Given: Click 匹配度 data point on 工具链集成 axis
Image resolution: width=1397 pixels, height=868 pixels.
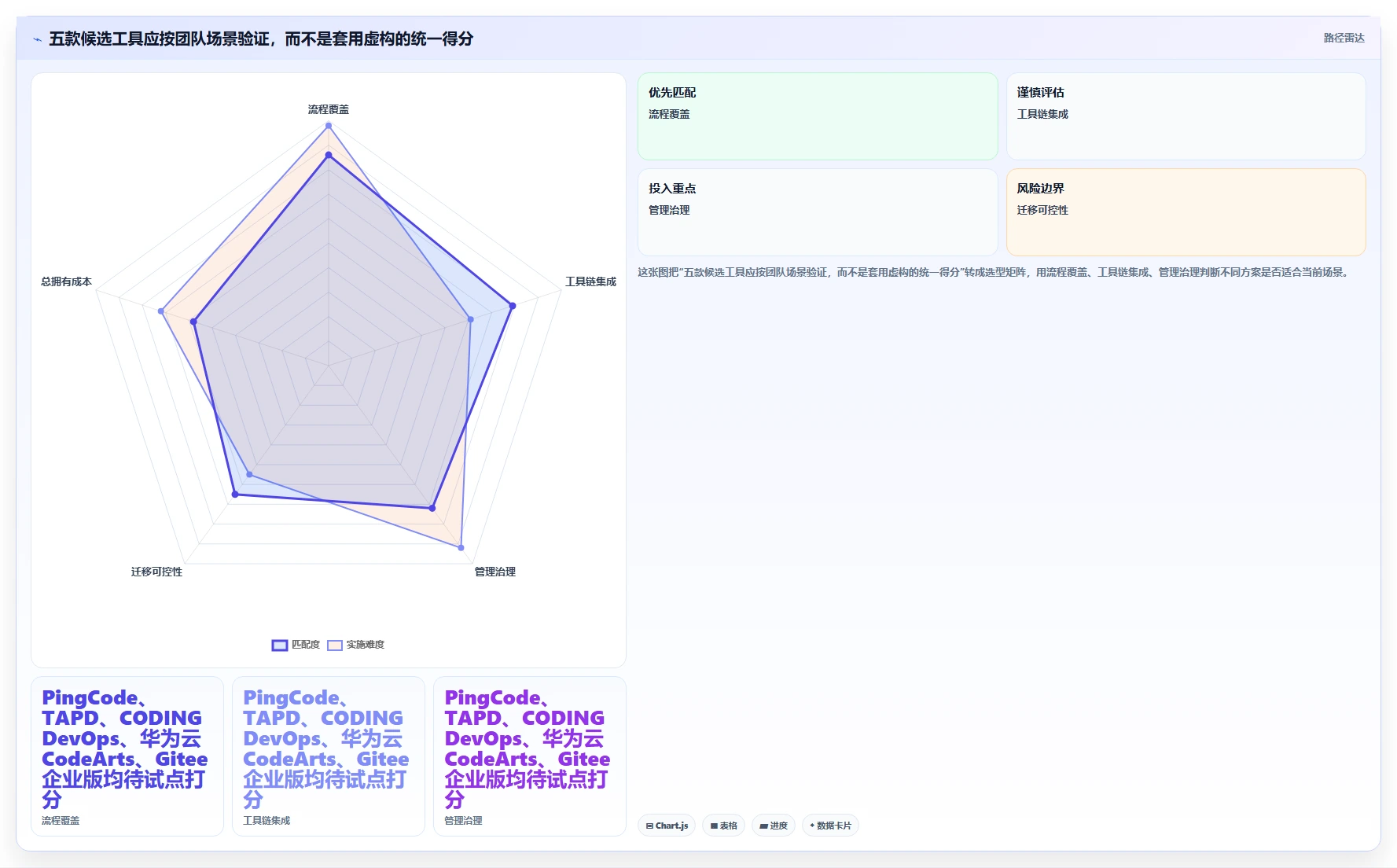Looking at the screenshot, I should tap(513, 306).
